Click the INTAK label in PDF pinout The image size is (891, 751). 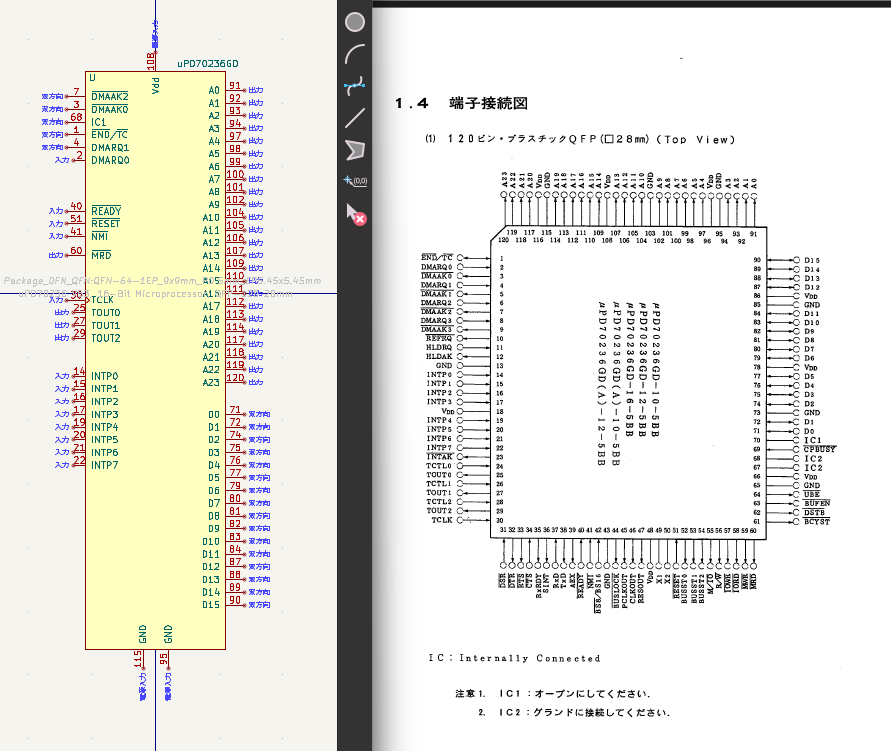coord(439,456)
